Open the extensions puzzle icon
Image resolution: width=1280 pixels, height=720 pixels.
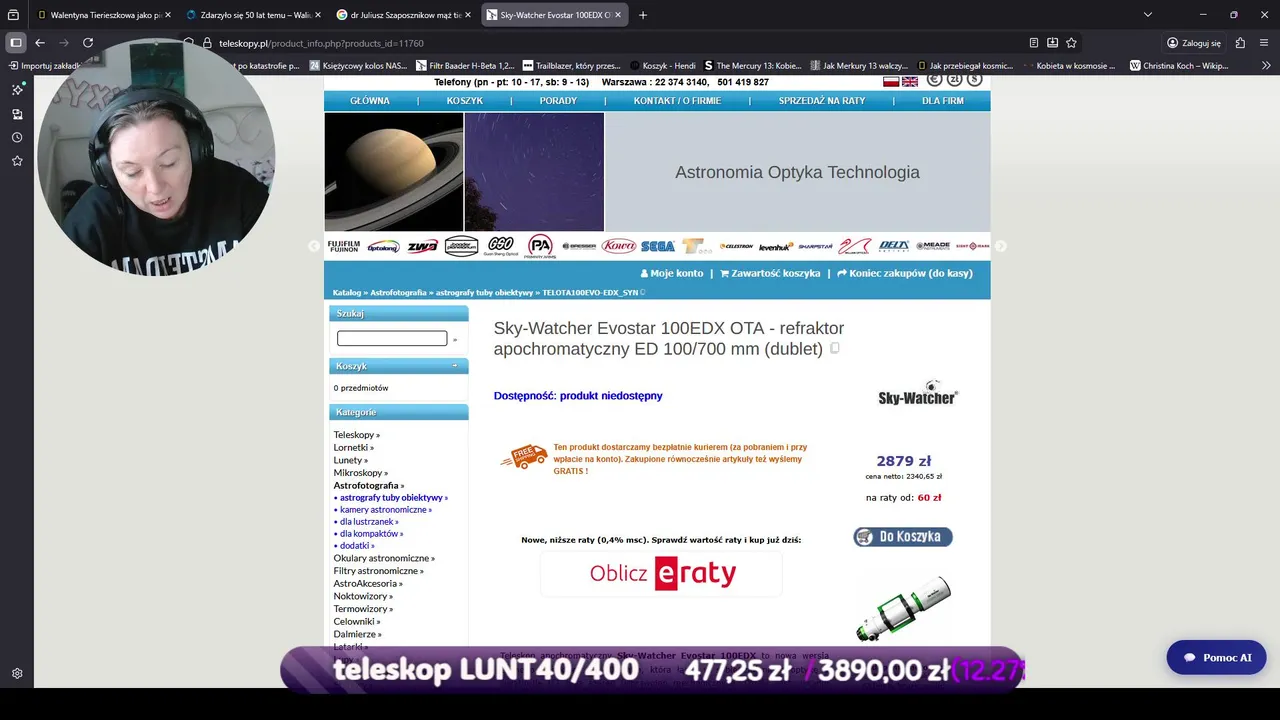(x=1240, y=43)
